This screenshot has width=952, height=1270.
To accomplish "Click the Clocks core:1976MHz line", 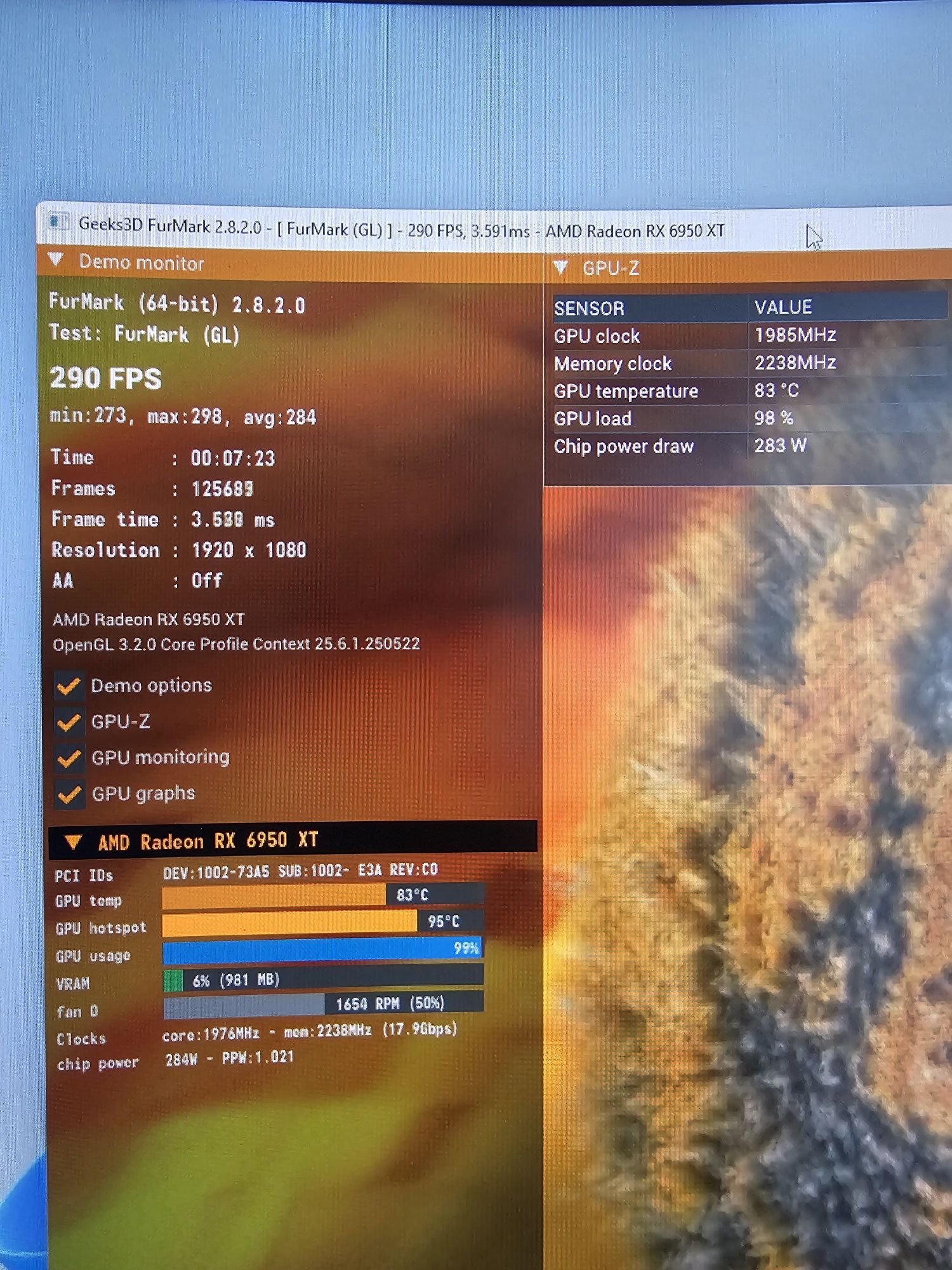I will (310, 1032).
